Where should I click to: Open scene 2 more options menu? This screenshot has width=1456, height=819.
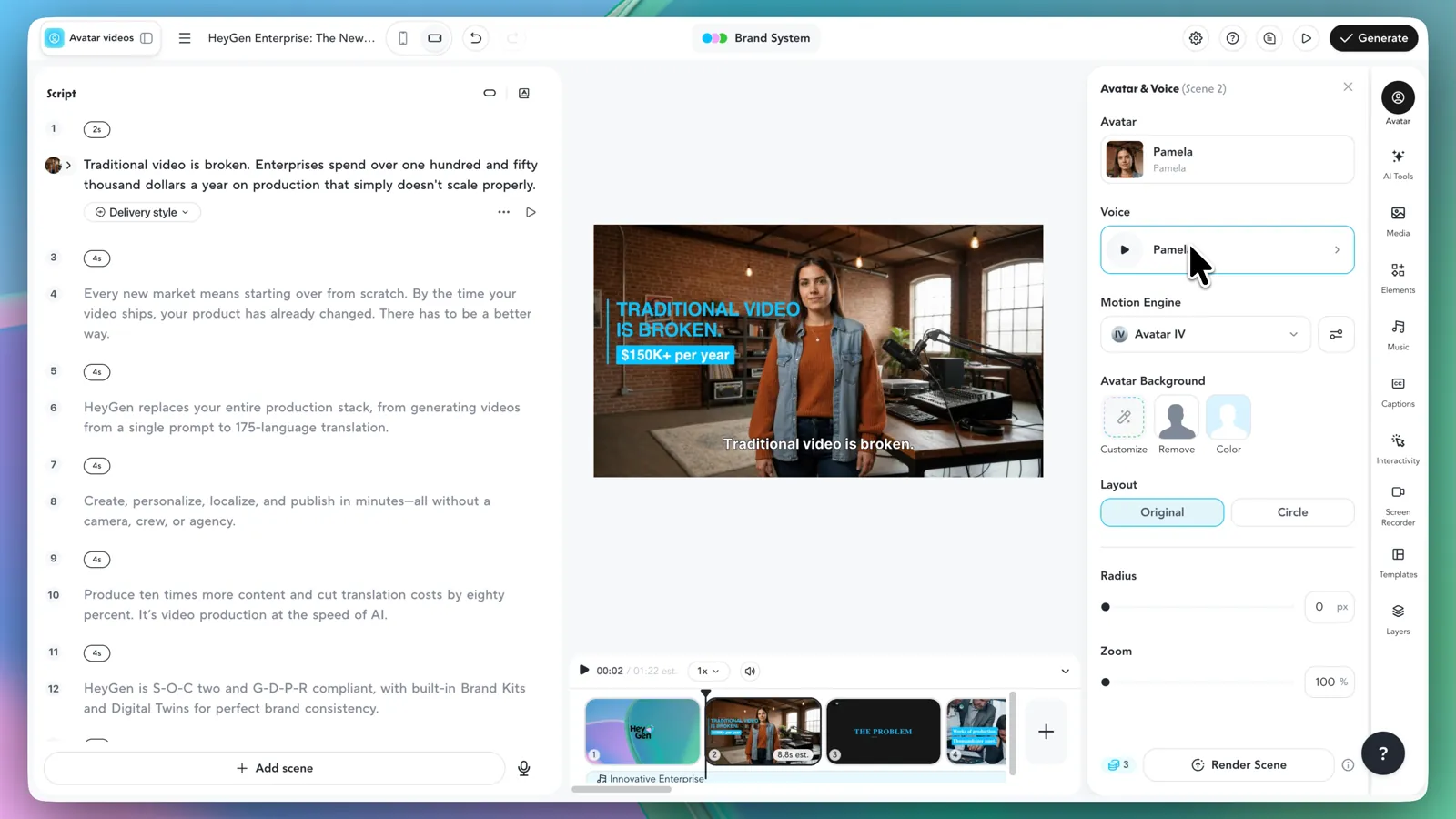(x=503, y=212)
